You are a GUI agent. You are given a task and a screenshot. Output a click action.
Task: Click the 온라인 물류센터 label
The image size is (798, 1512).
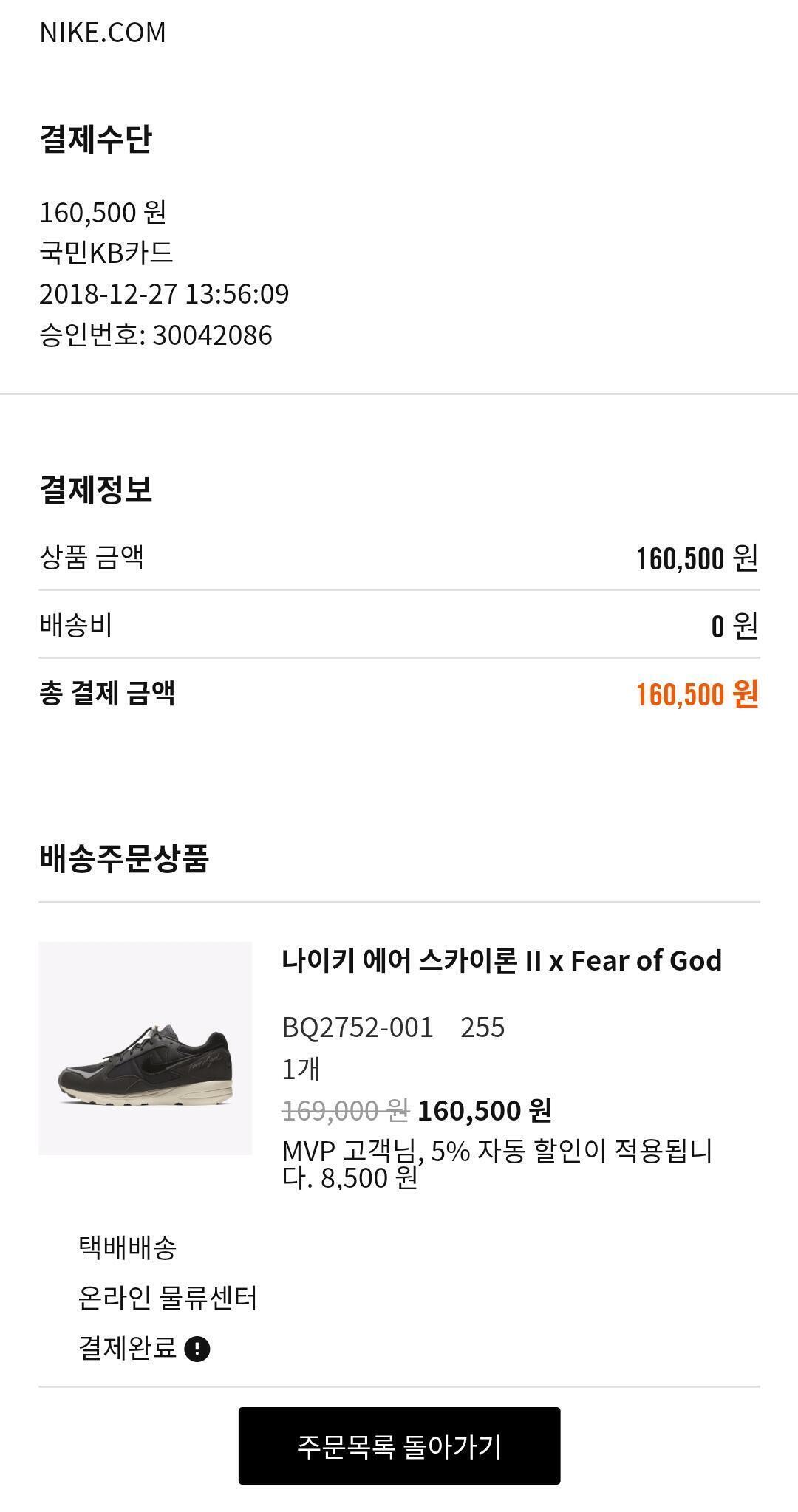coord(168,1298)
